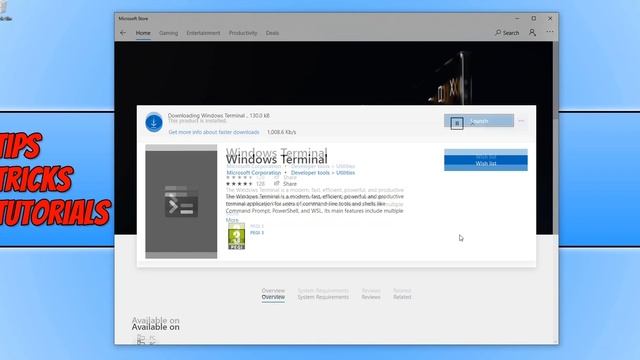Select the Overview section tab

click(273, 297)
